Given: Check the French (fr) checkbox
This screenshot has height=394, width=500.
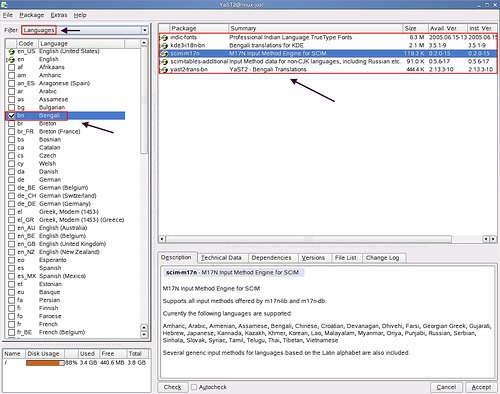Looking at the screenshot, I should click(12, 324).
